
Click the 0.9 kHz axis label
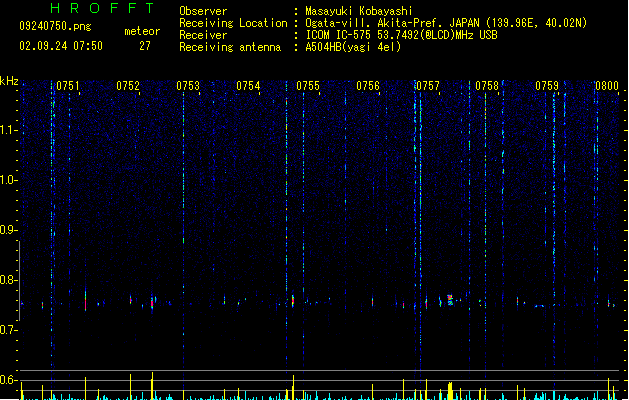[8, 230]
